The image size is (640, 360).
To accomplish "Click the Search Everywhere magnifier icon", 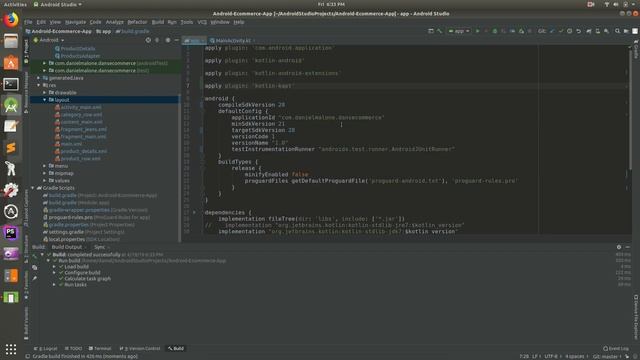I will [617, 31].
